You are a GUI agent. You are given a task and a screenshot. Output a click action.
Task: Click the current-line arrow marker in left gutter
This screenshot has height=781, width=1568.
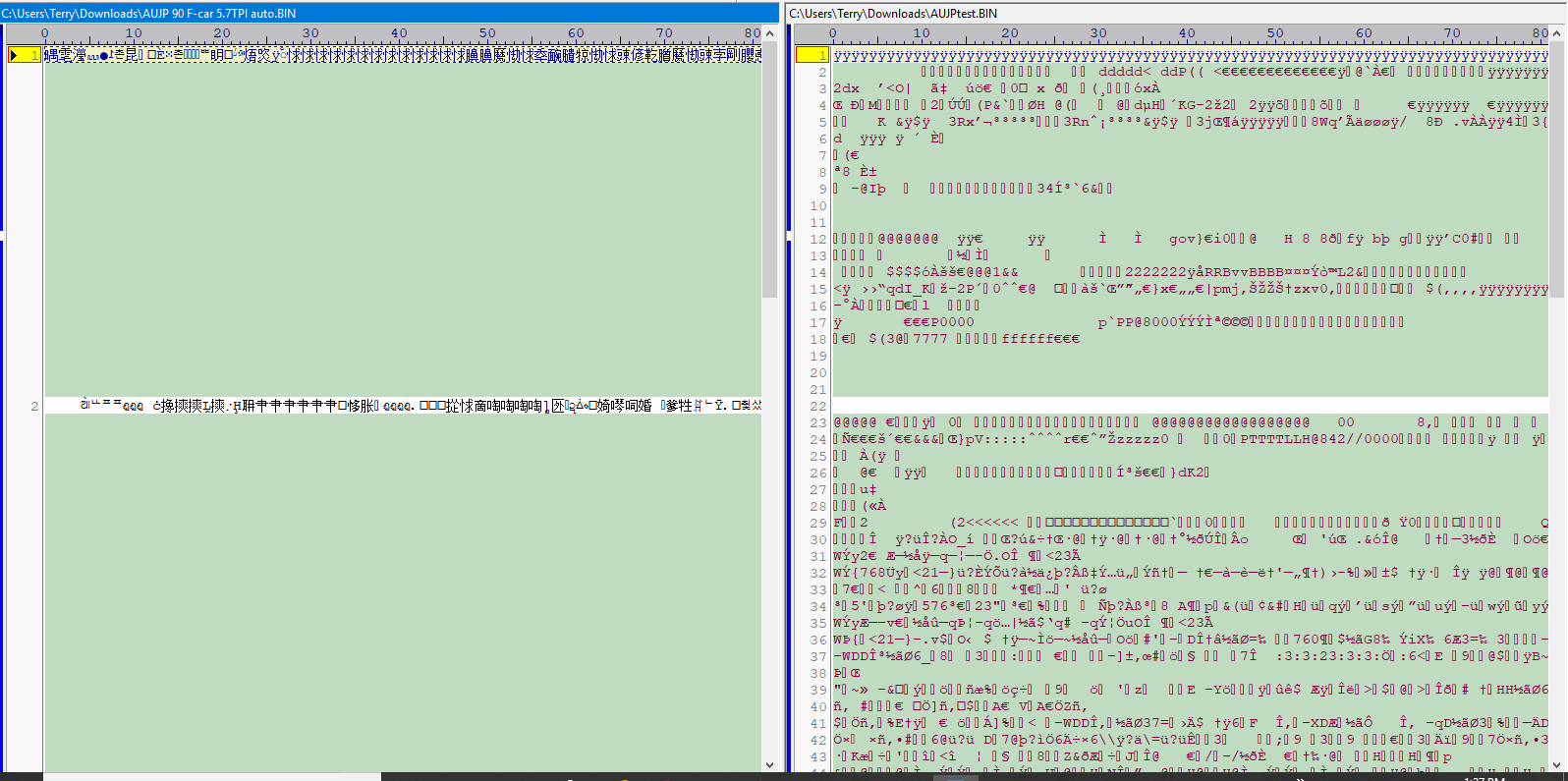(x=14, y=55)
